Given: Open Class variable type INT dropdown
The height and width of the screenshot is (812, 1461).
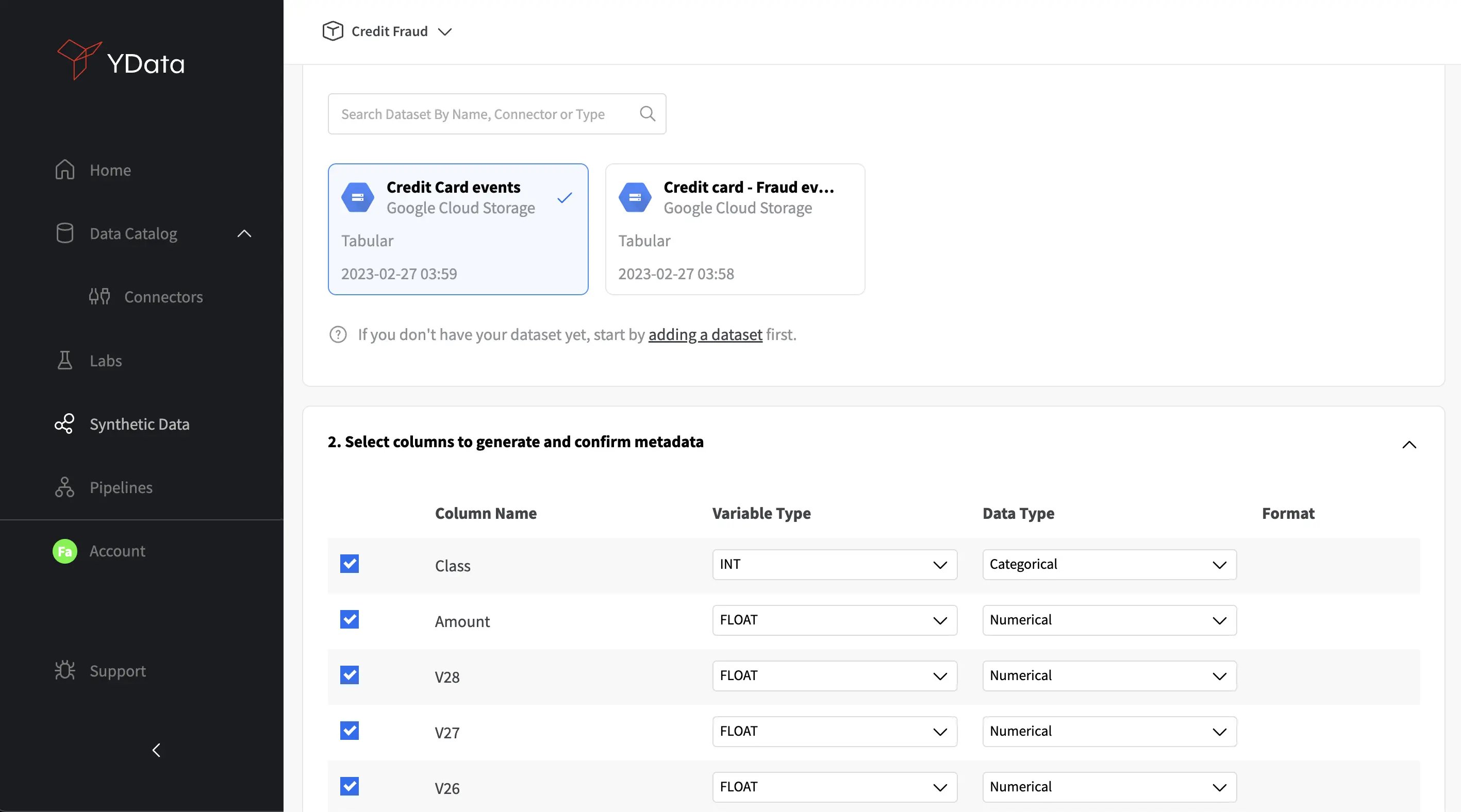Looking at the screenshot, I should [834, 564].
